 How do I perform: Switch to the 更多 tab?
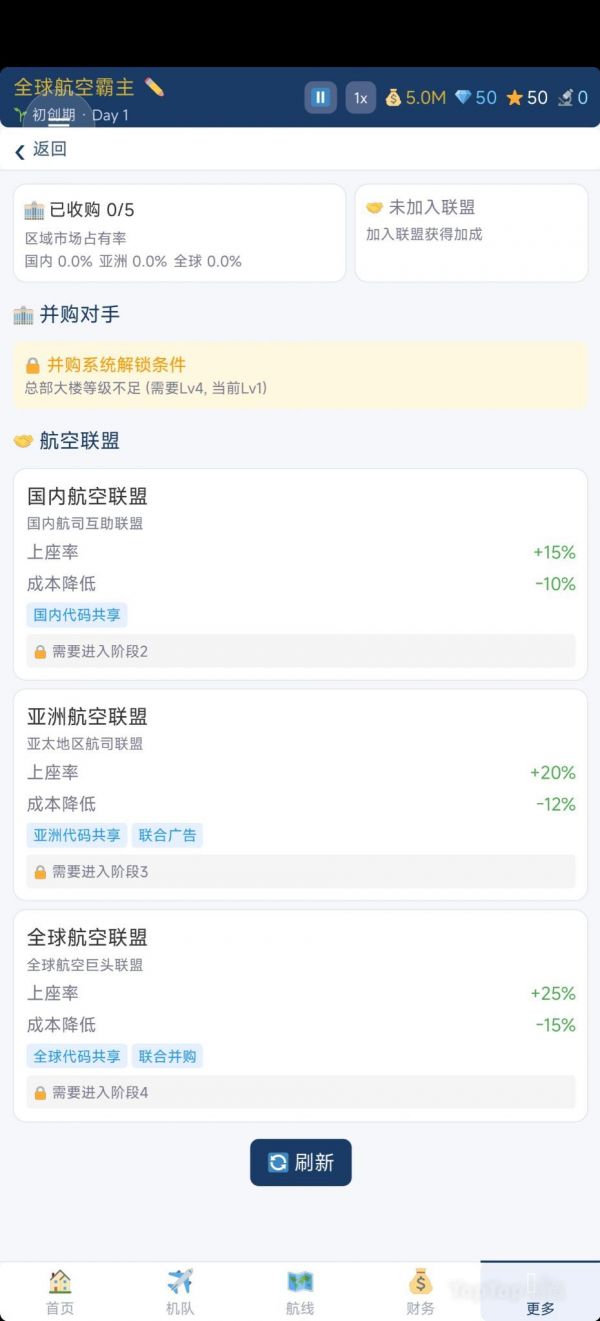(540, 1290)
